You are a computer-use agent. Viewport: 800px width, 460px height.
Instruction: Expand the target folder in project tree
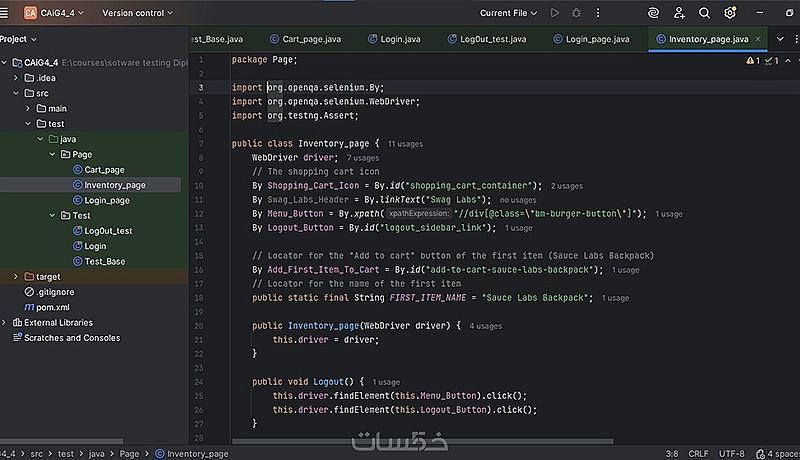pos(15,276)
